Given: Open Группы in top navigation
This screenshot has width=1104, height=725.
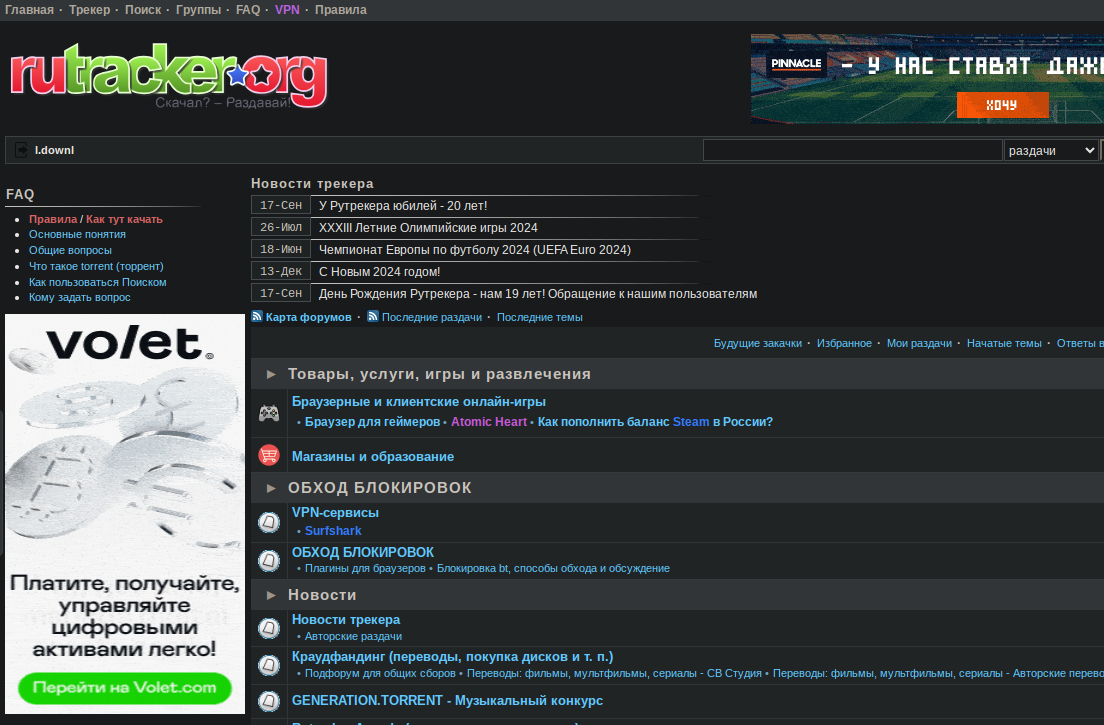Looking at the screenshot, I should click(199, 10).
